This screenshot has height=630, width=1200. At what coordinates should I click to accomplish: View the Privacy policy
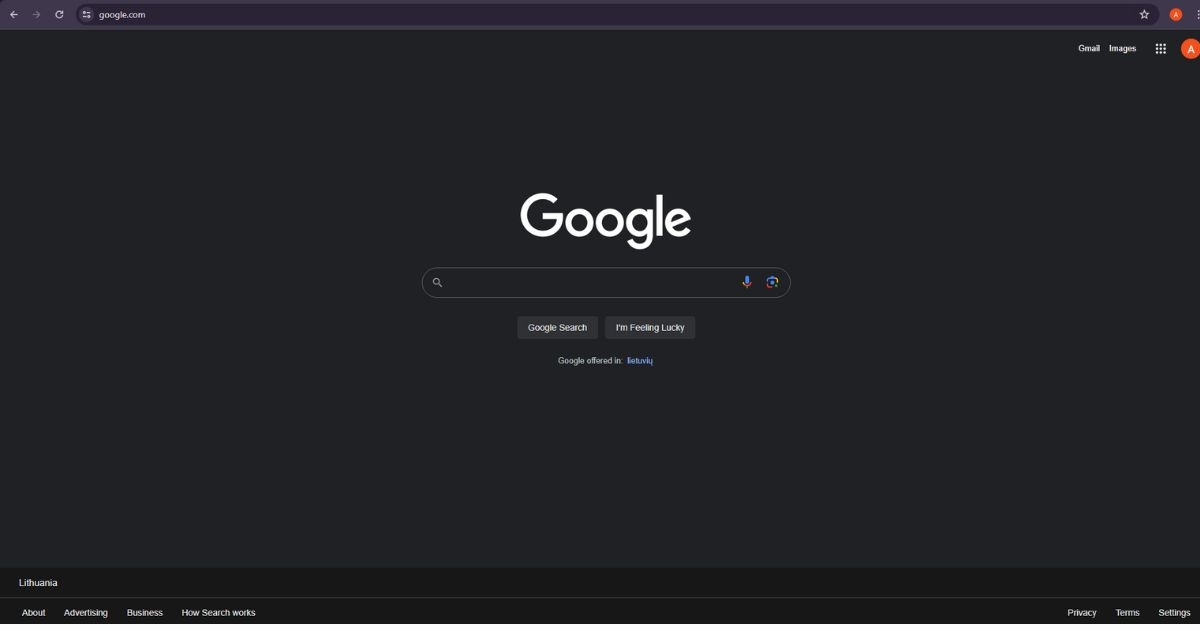[x=1081, y=612]
